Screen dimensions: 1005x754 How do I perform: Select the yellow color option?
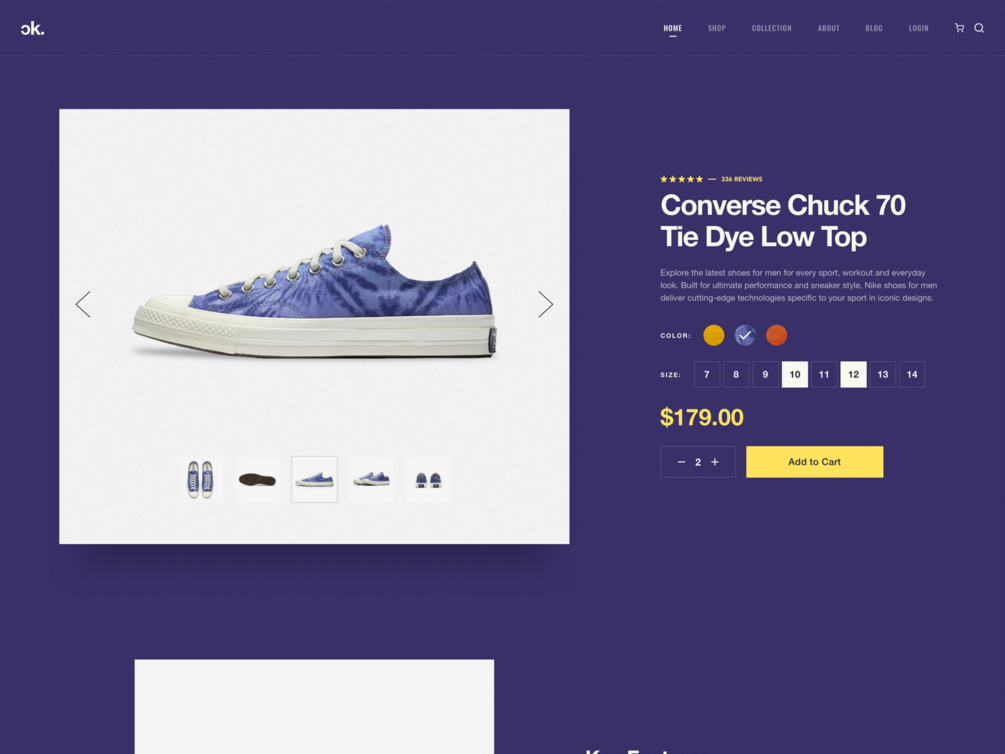[713, 335]
